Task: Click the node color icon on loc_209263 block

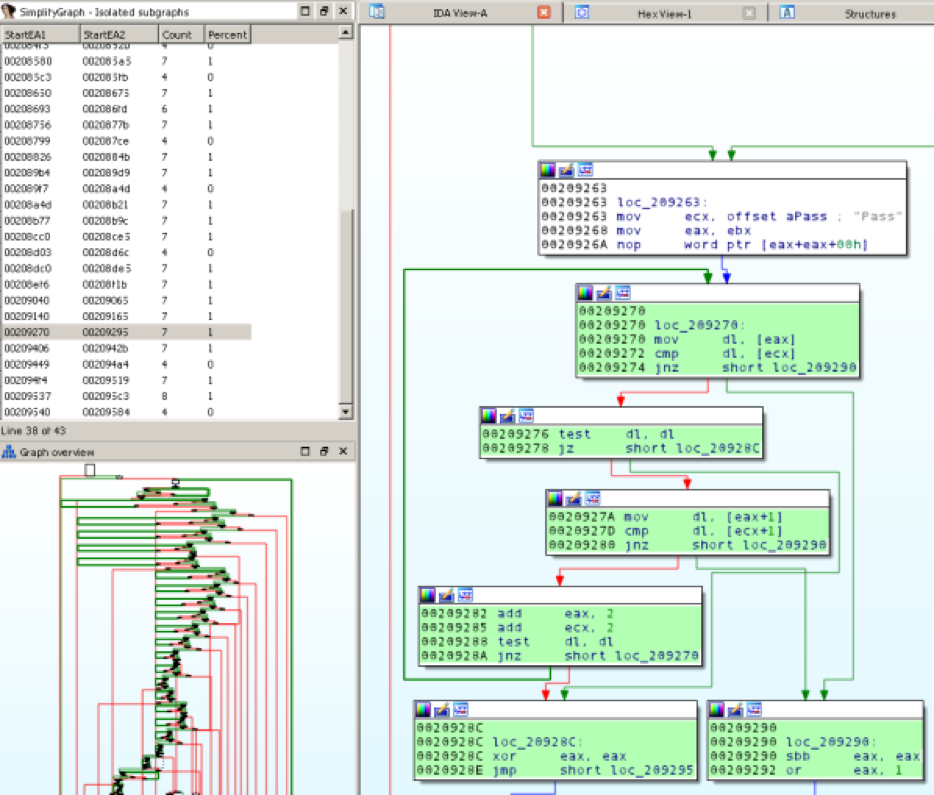Action: [547, 170]
